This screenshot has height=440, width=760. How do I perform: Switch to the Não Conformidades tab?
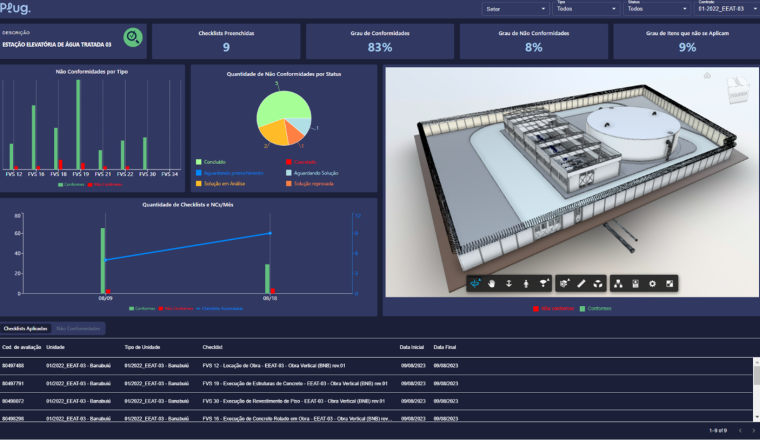[77, 328]
